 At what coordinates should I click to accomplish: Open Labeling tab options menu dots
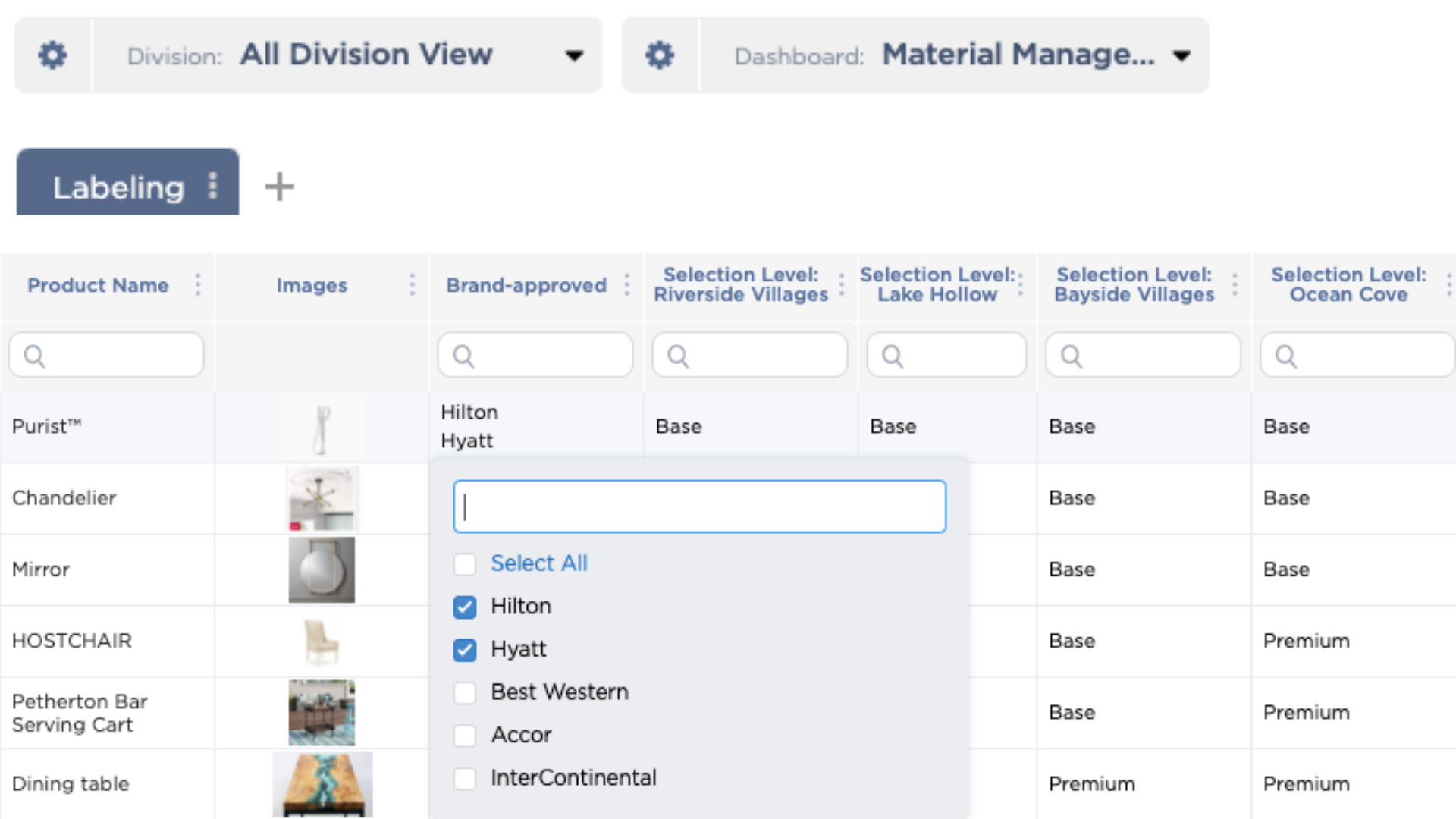[x=213, y=186]
